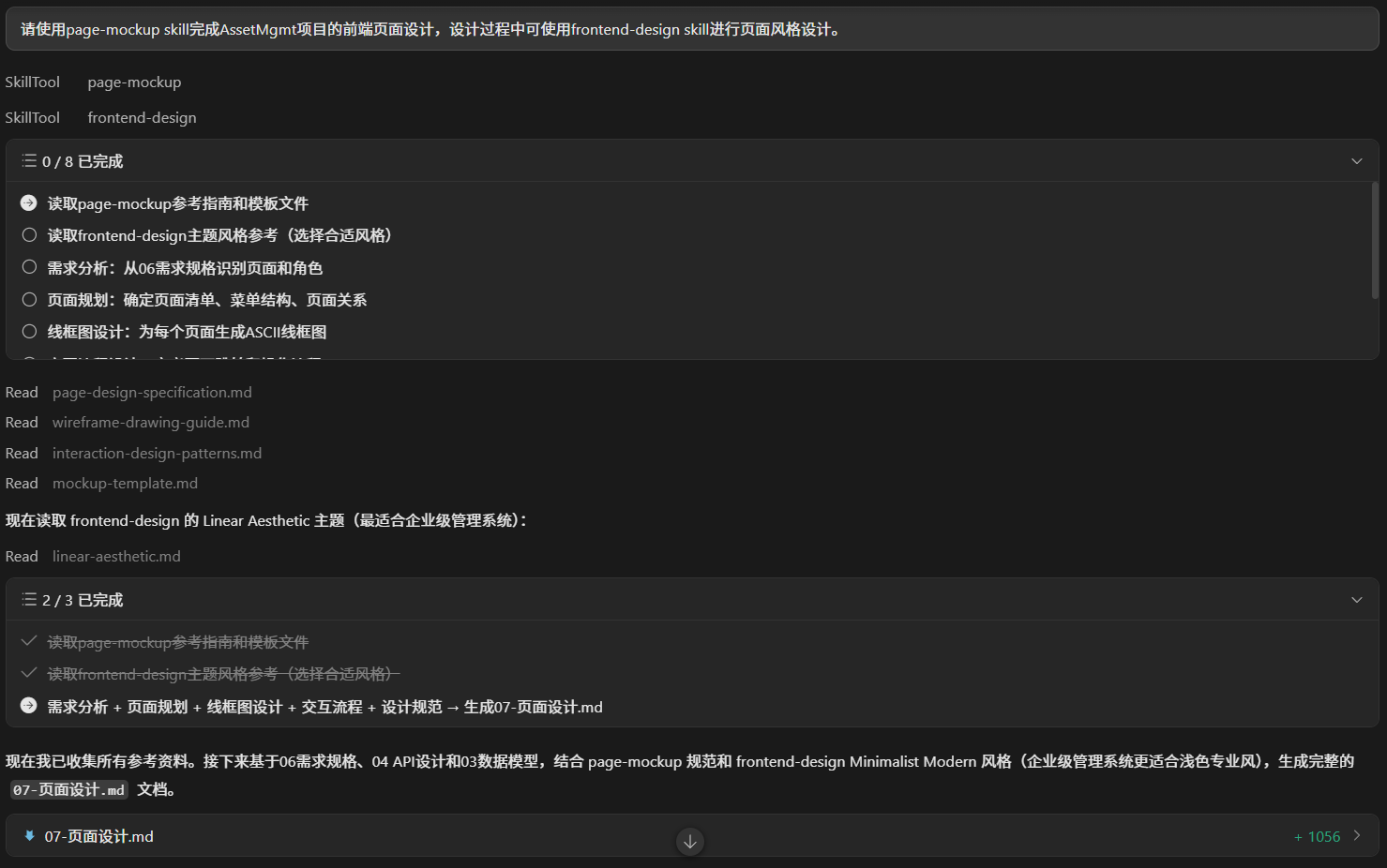Screen dimensions: 1387x868
Task: Toggle the circle for 读取frontend-design主题风格参考 task
Action: [x=29, y=235]
